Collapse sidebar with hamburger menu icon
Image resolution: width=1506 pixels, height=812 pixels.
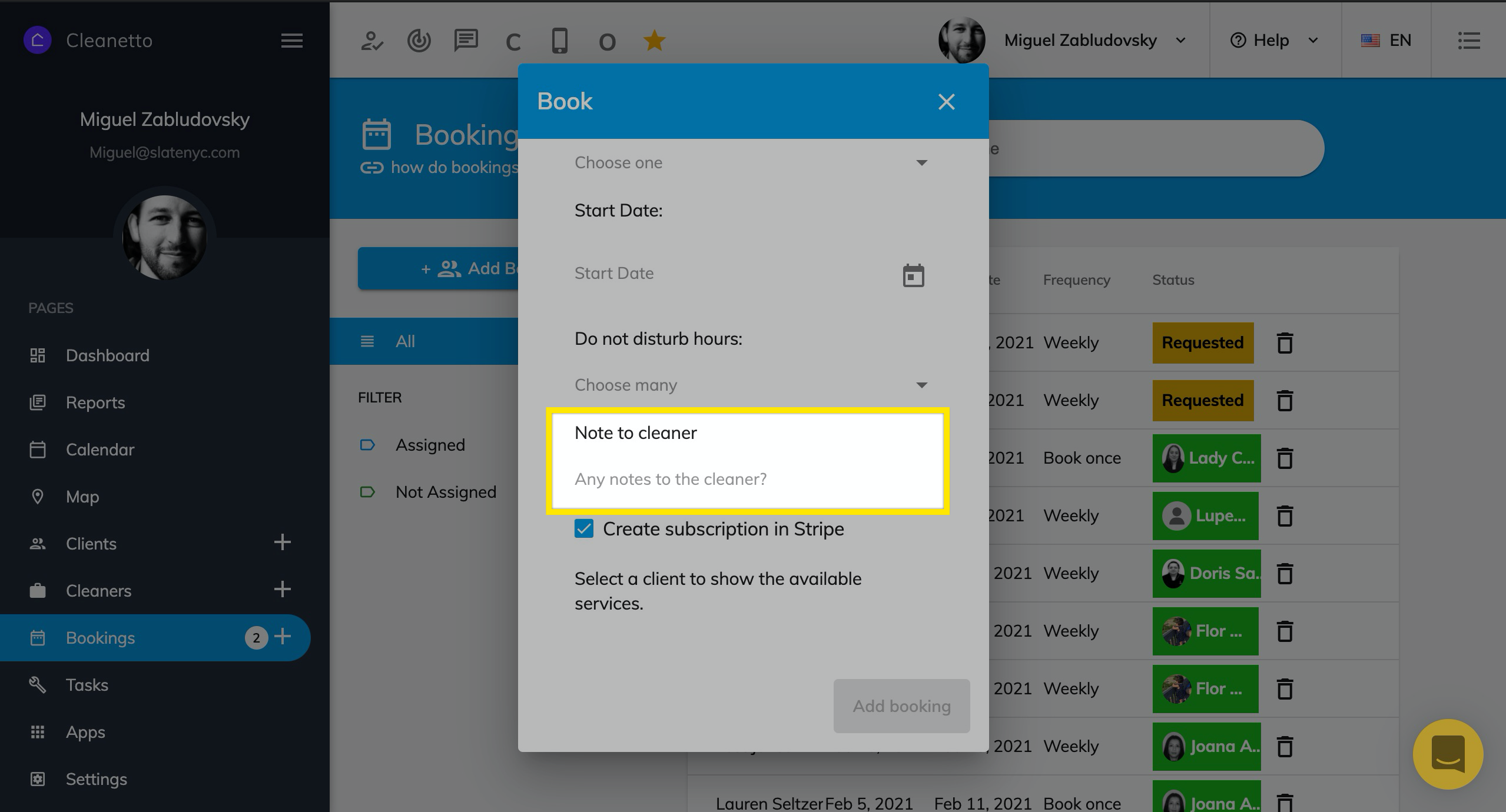point(291,41)
